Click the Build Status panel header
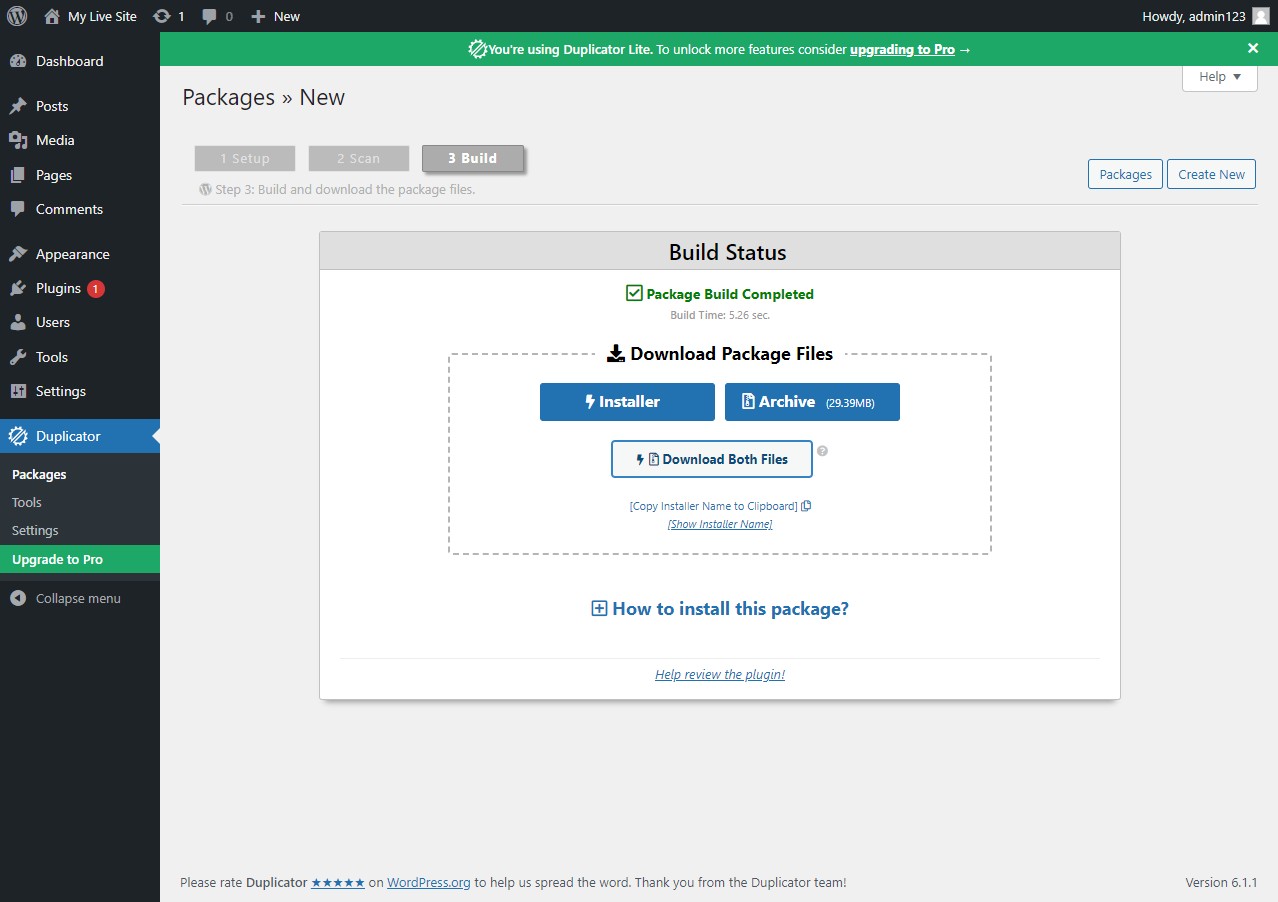 [x=720, y=252]
